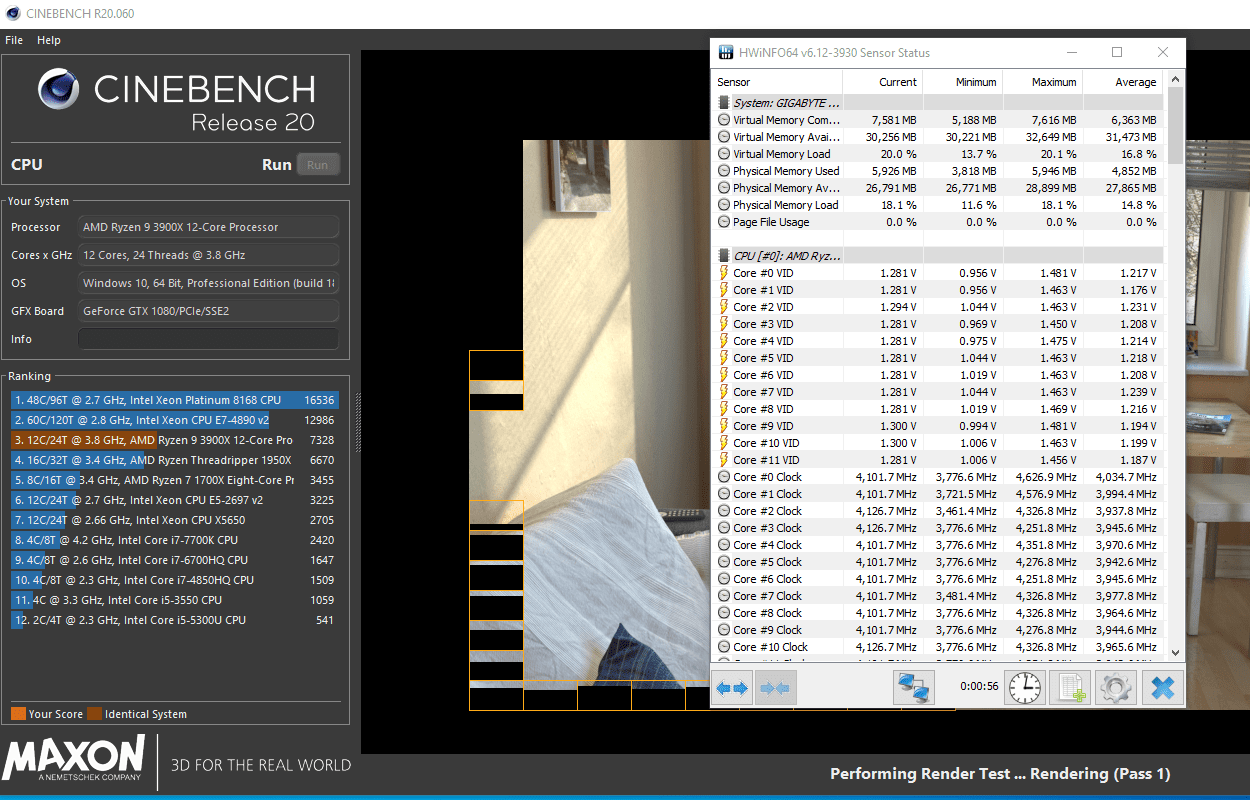Open the File menu in Cinebench

coord(14,40)
